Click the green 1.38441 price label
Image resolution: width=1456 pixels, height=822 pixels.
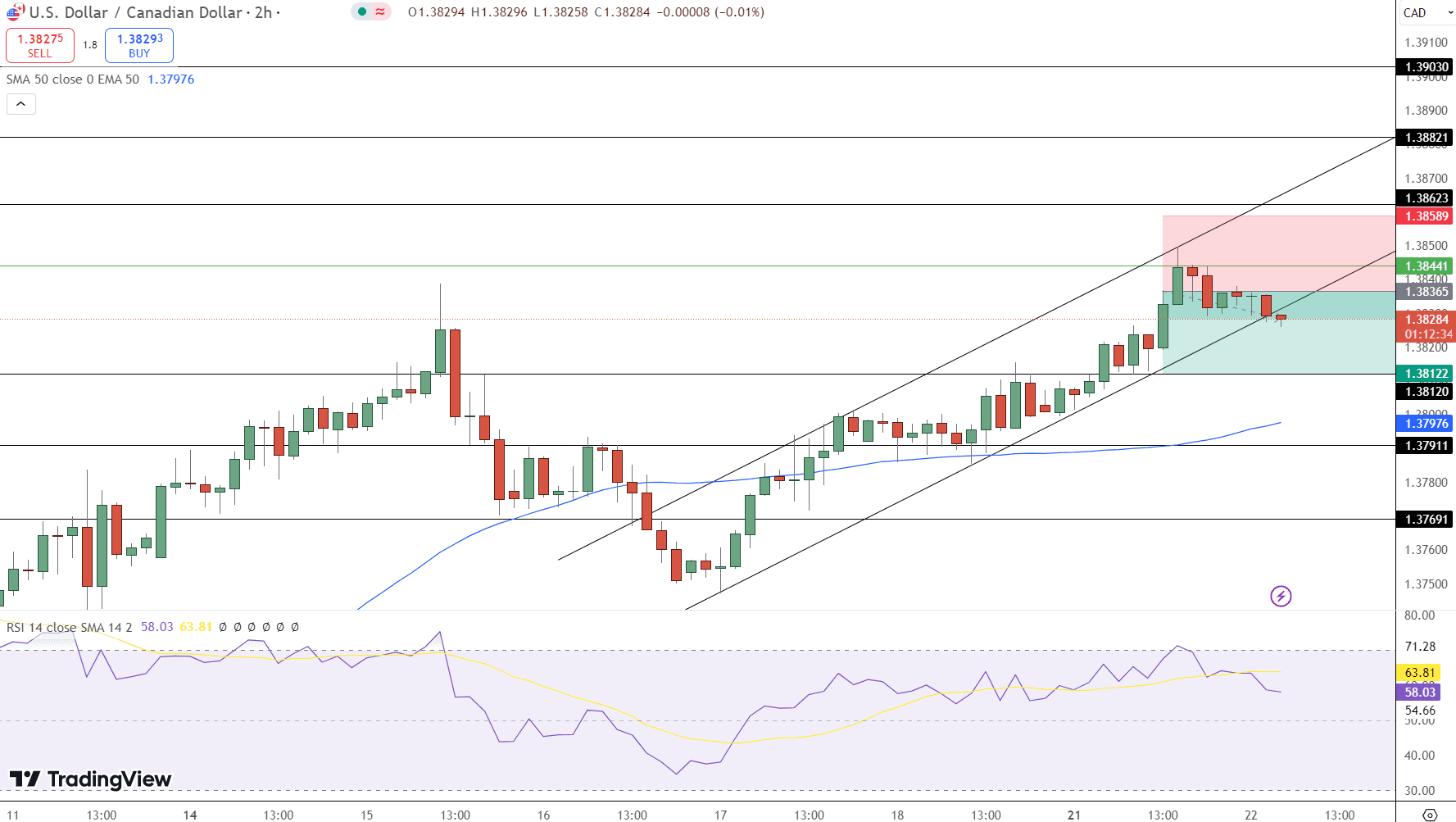[1426, 266]
